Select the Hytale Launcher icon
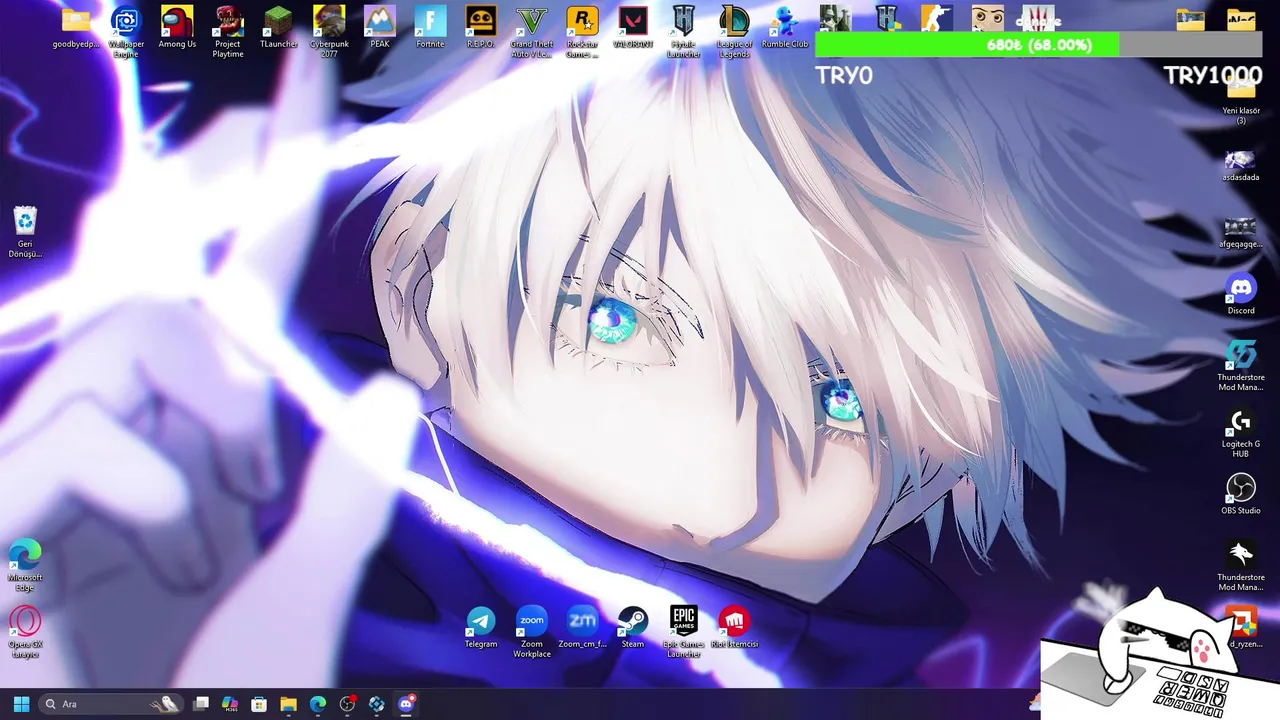 [x=684, y=20]
